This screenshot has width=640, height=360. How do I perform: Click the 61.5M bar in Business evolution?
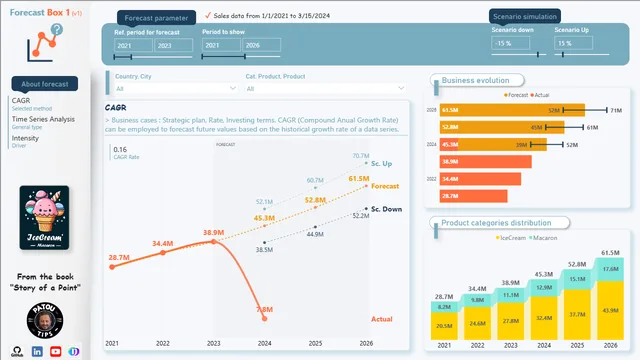pyautogui.click(x=512, y=110)
